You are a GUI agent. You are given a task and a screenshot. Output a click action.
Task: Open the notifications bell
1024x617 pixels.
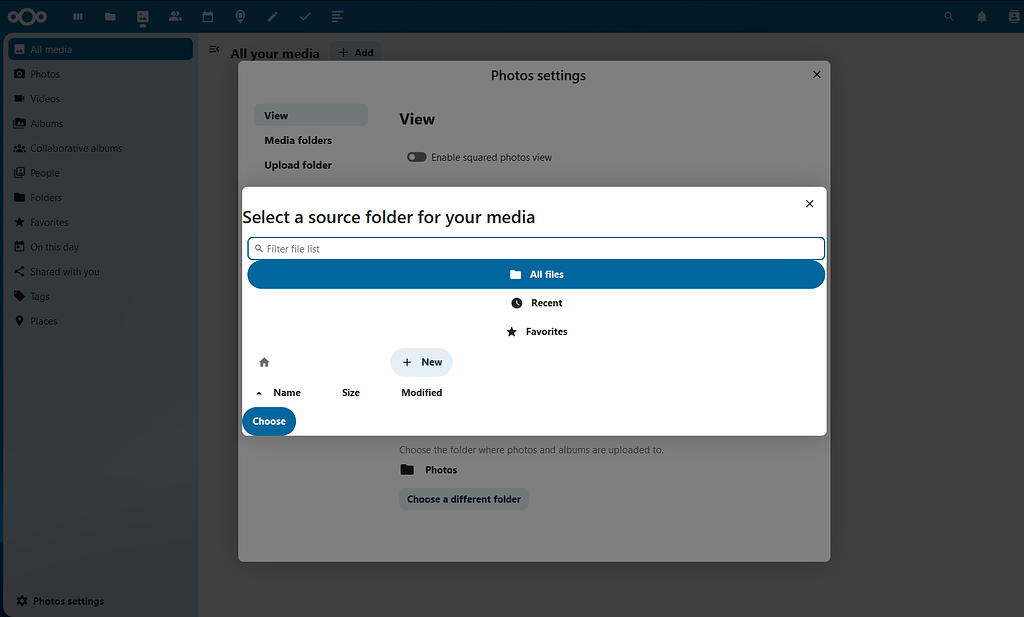[x=981, y=16]
